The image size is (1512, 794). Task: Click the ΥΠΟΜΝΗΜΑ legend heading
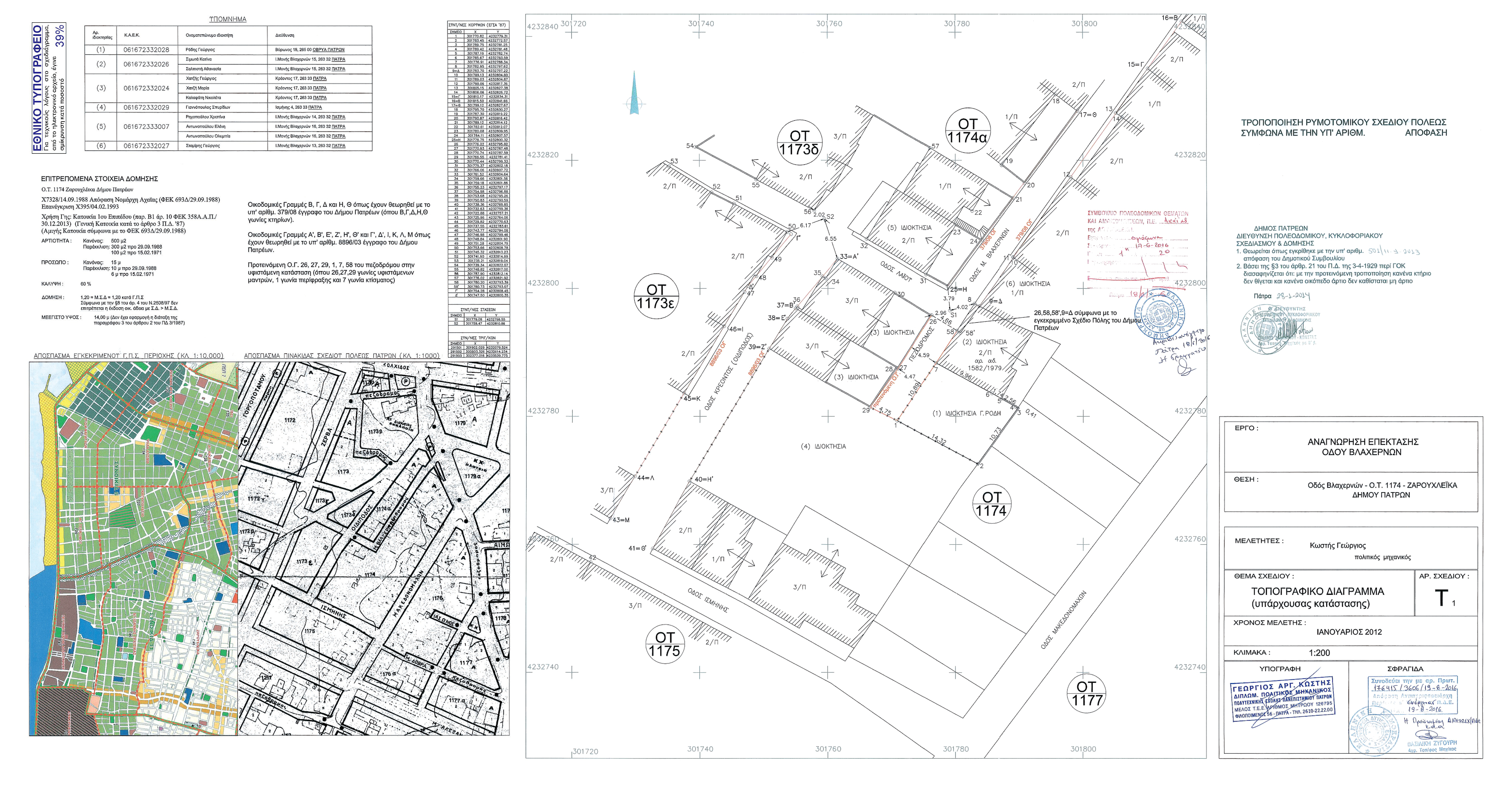pos(228,20)
